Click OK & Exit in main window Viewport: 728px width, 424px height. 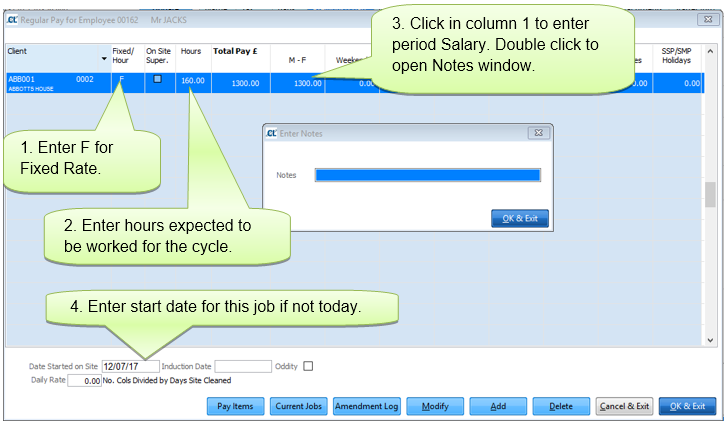[x=687, y=406]
